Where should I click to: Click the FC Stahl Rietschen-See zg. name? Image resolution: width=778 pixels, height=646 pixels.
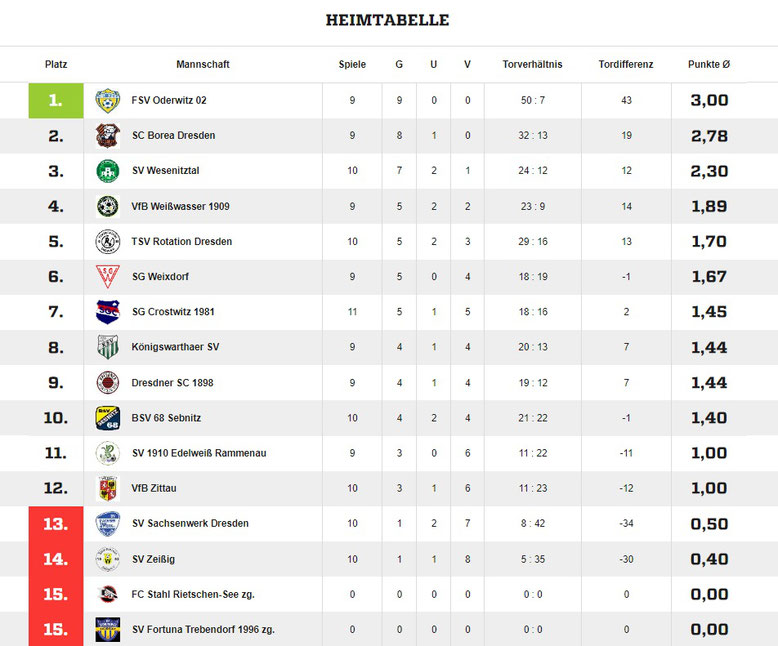193,594
